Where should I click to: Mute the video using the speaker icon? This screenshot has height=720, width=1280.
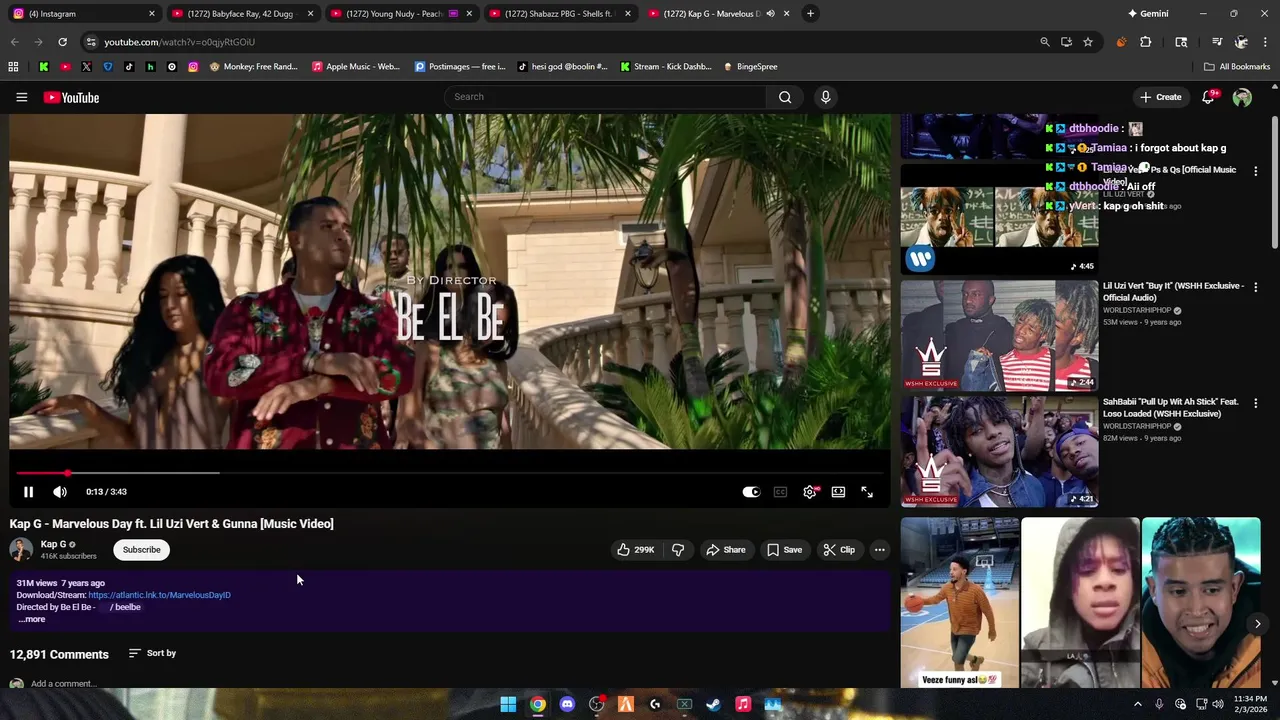click(60, 492)
